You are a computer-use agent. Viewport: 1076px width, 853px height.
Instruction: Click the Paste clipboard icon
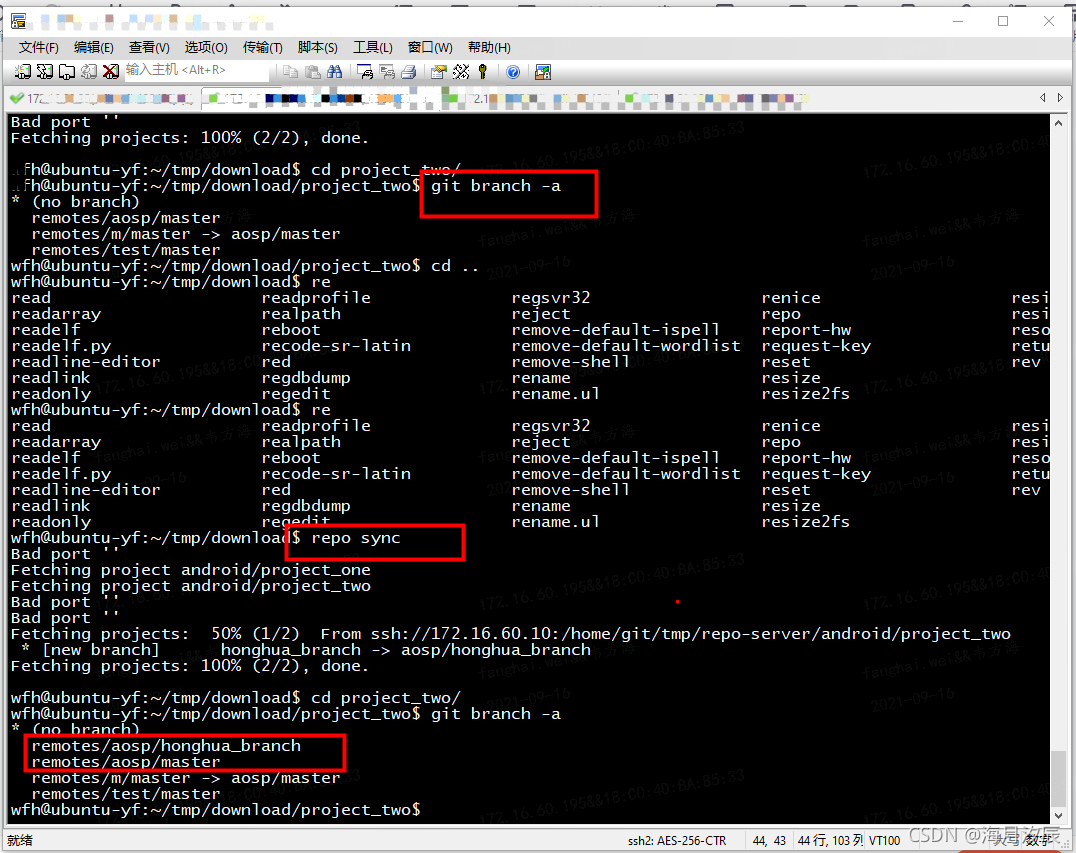tap(312, 71)
